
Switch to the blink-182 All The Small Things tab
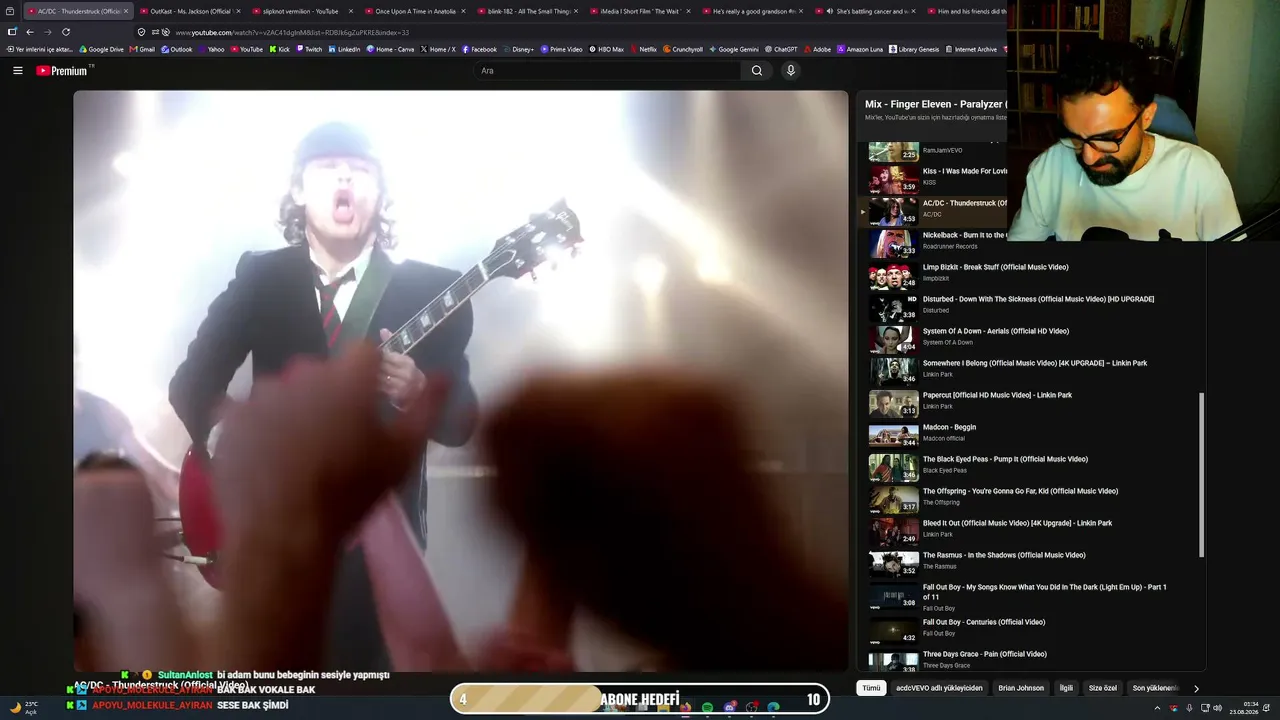click(526, 11)
